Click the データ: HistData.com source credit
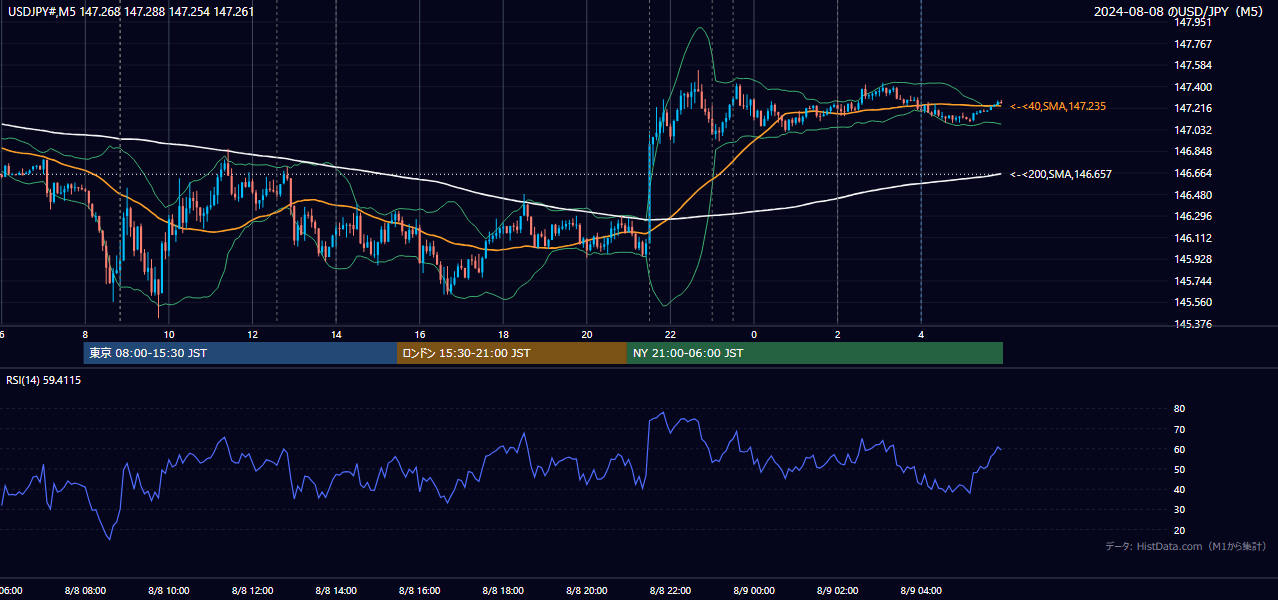This screenshot has height=600, width=1278. tap(1186, 546)
